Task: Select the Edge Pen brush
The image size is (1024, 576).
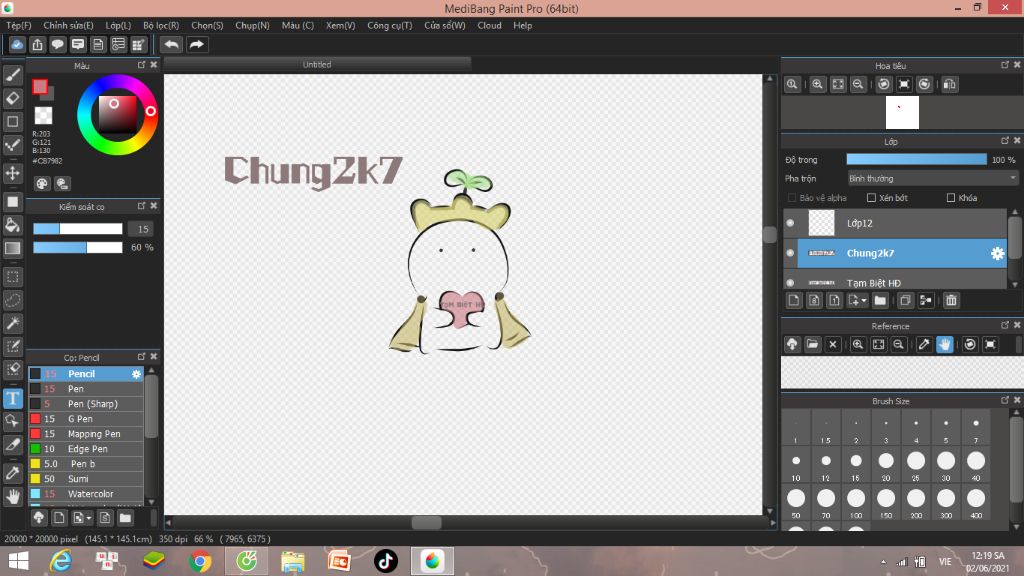Action: [x=86, y=449]
